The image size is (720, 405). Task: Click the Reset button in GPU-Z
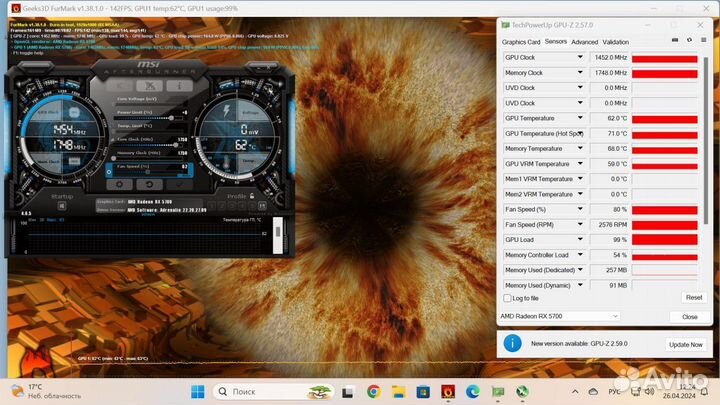coord(694,298)
